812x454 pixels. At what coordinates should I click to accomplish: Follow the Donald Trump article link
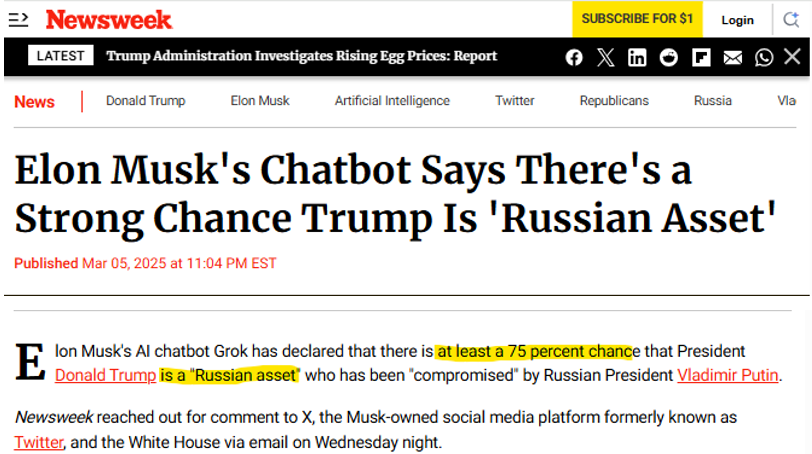click(104, 376)
